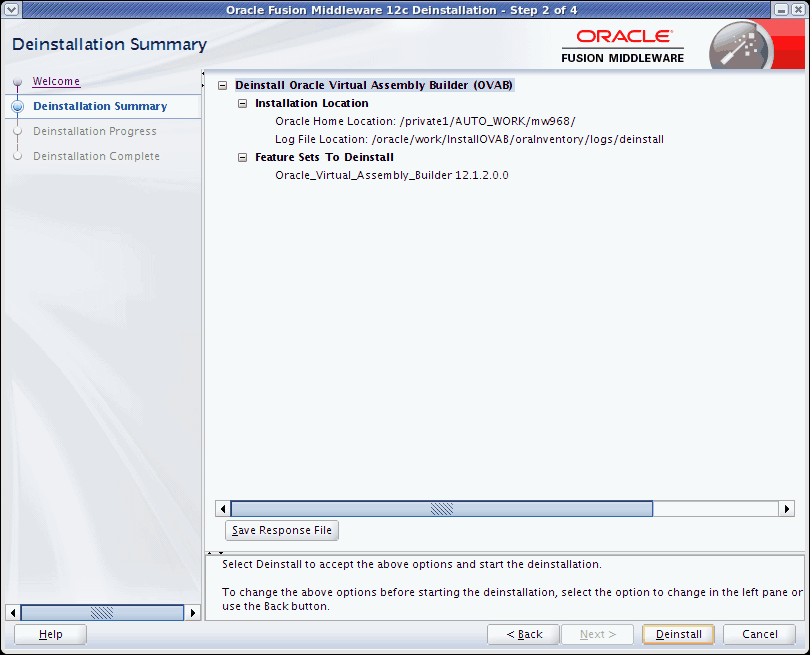Start deinstallation with the Deinstall button
810x655 pixels.
tap(678, 634)
